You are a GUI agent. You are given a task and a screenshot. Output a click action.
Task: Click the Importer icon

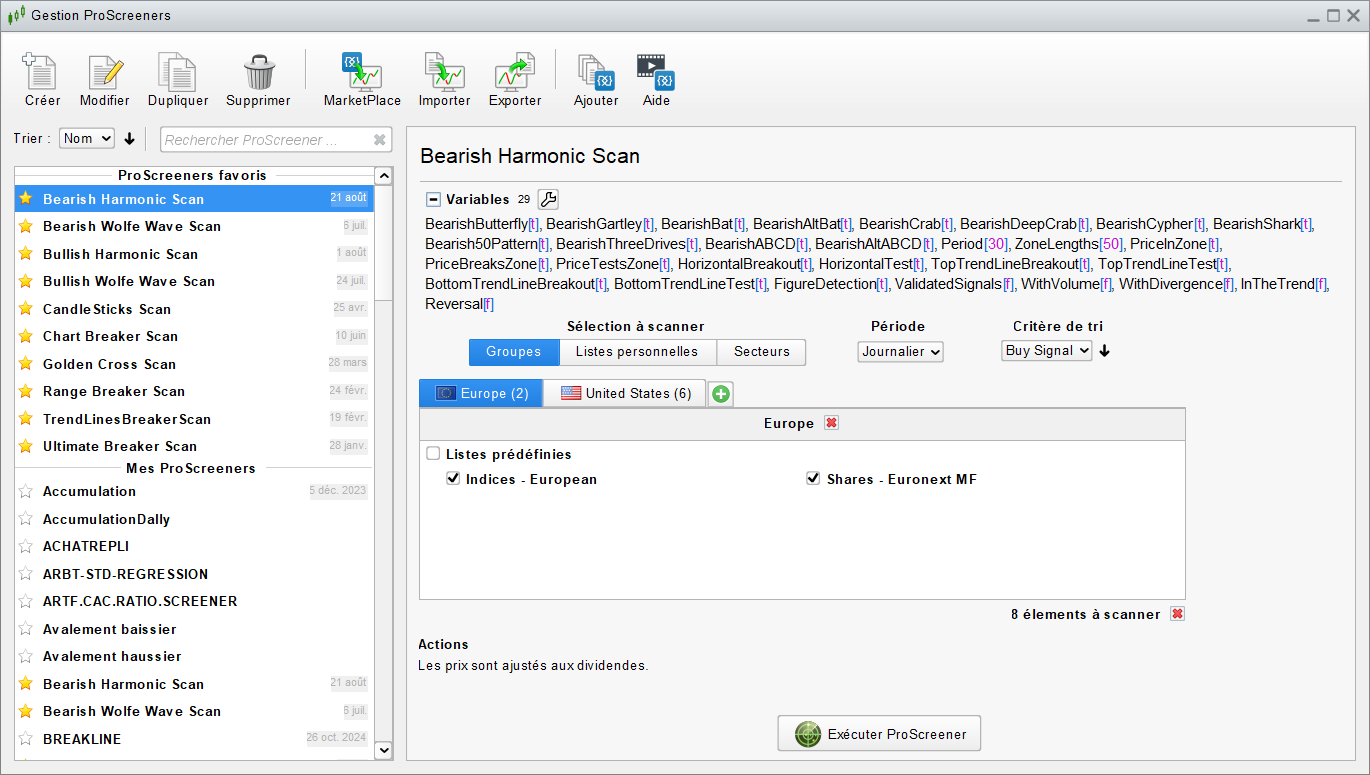tap(444, 73)
